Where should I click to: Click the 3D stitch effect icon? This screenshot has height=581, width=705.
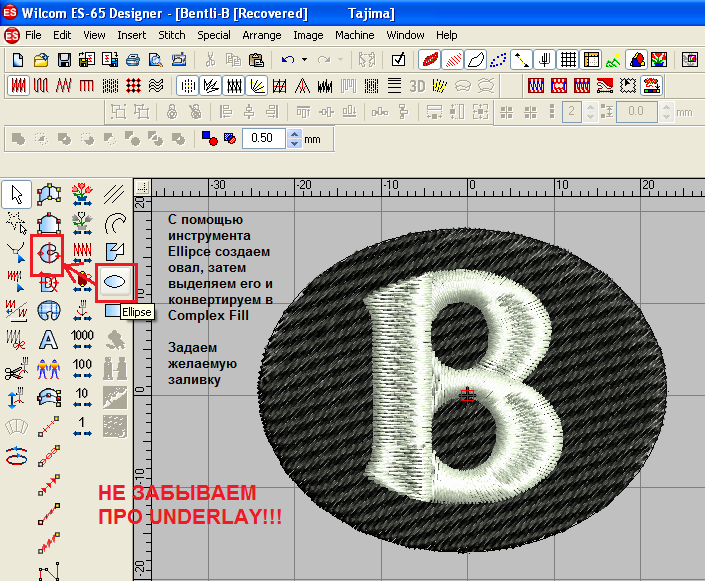(x=418, y=85)
